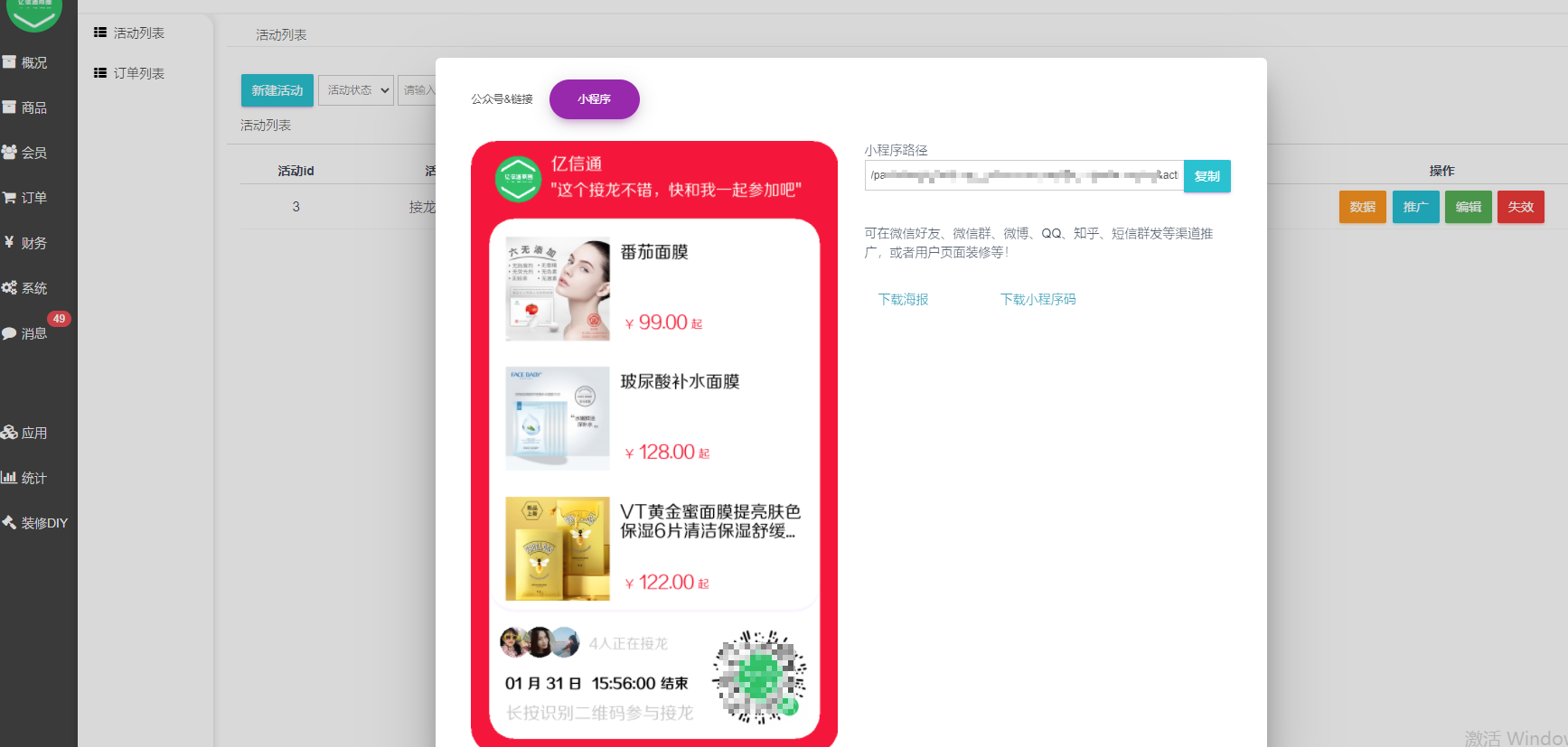Click the VT黄金蜜面膜 product thumbnail
1568x747 pixels.
pos(558,548)
